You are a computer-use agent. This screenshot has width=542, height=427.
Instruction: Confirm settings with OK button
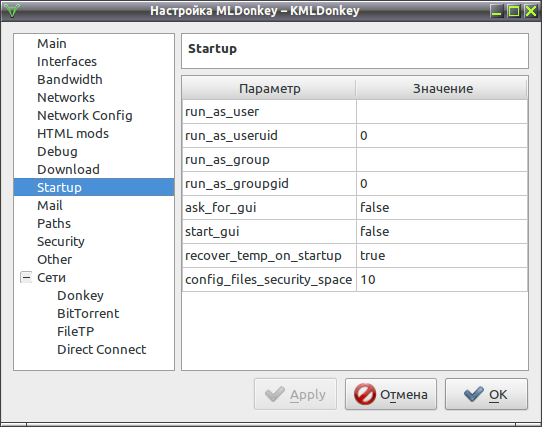(486, 394)
